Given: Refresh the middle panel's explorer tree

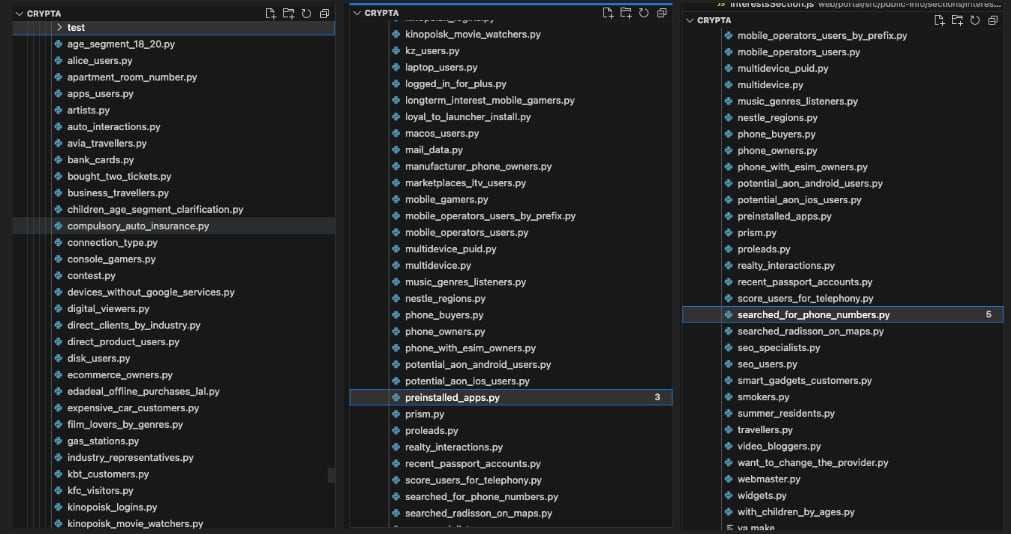Looking at the screenshot, I should [644, 13].
